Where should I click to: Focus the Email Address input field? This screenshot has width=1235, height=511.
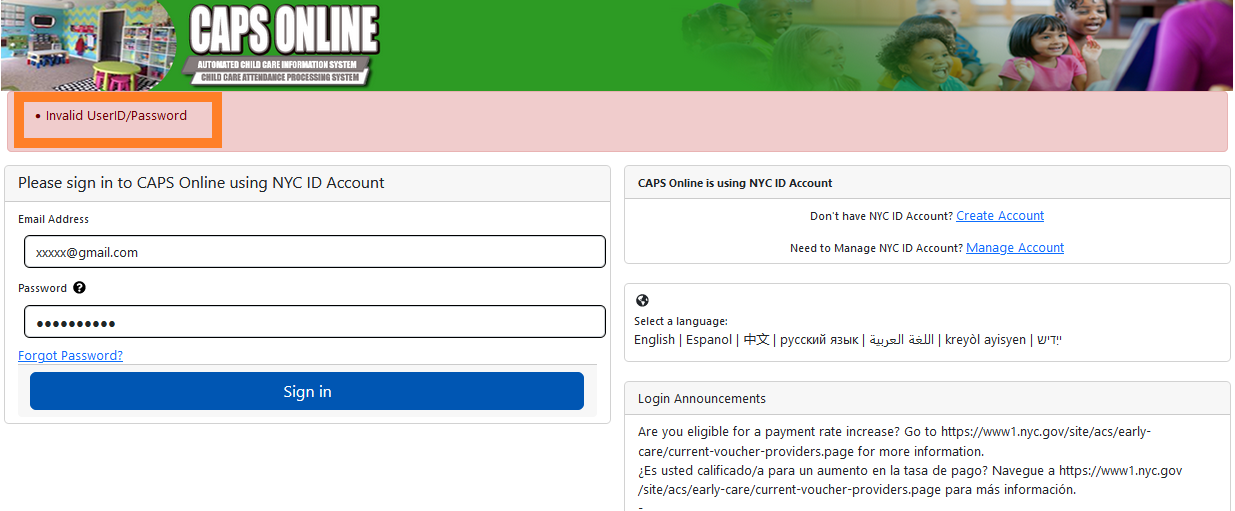(x=315, y=252)
